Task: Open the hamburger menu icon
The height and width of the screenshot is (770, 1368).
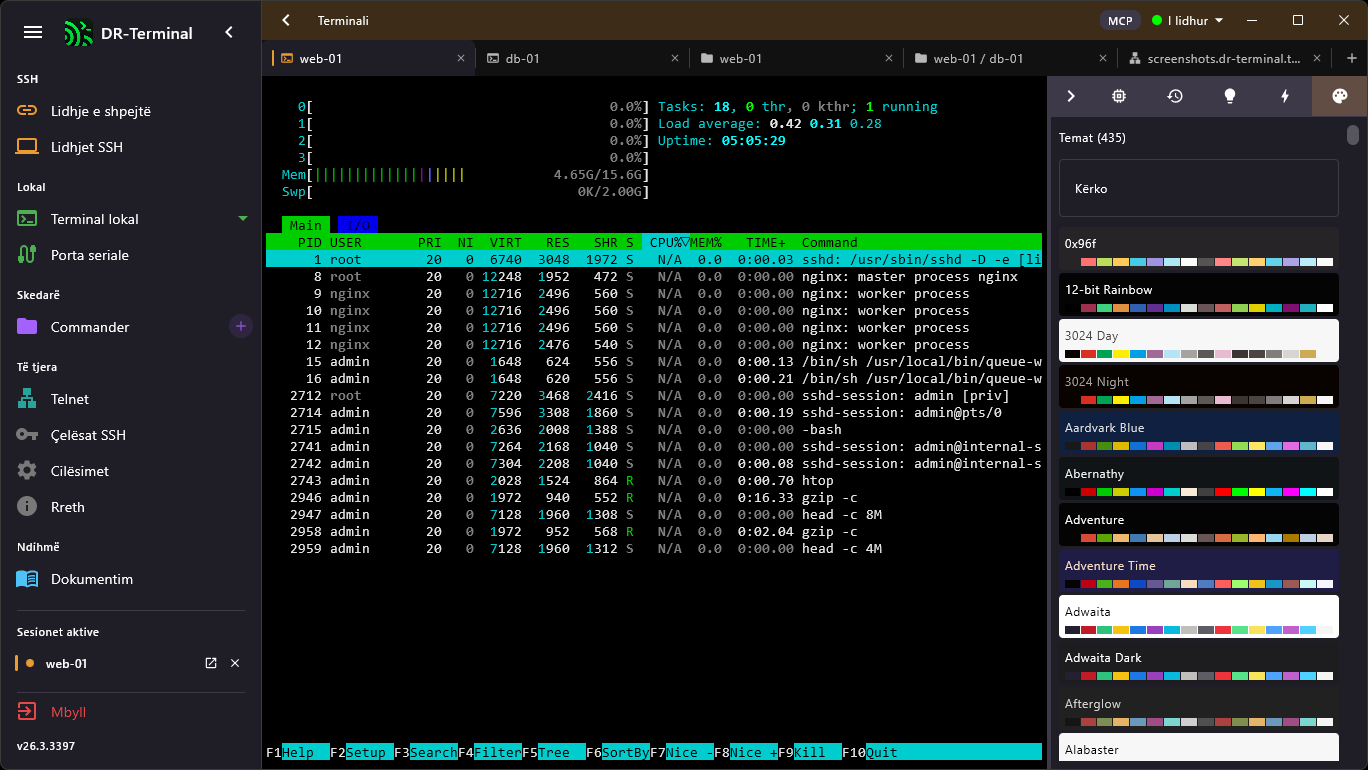Action: (32, 32)
